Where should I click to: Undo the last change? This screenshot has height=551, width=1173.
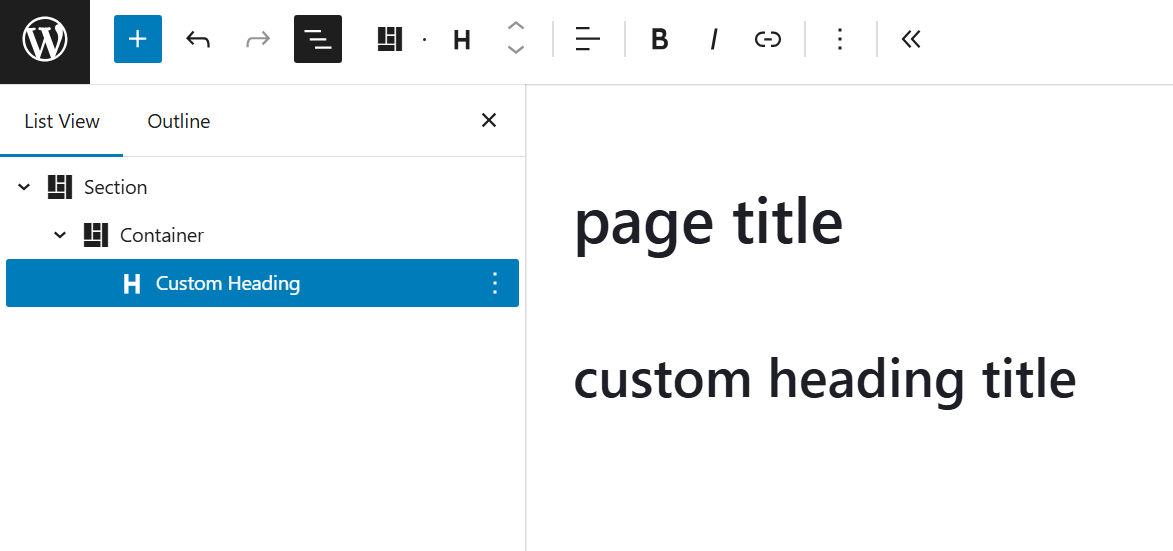click(x=198, y=39)
